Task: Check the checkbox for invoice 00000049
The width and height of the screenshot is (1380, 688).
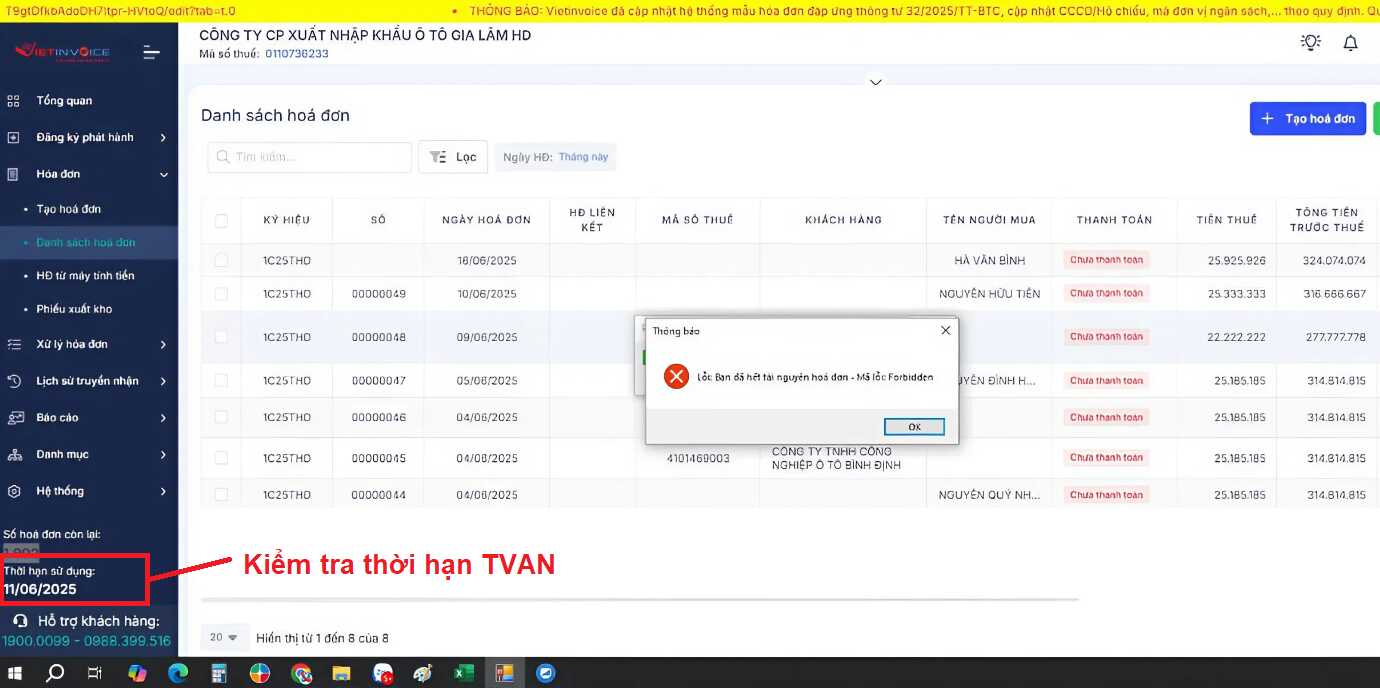Action: click(222, 293)
